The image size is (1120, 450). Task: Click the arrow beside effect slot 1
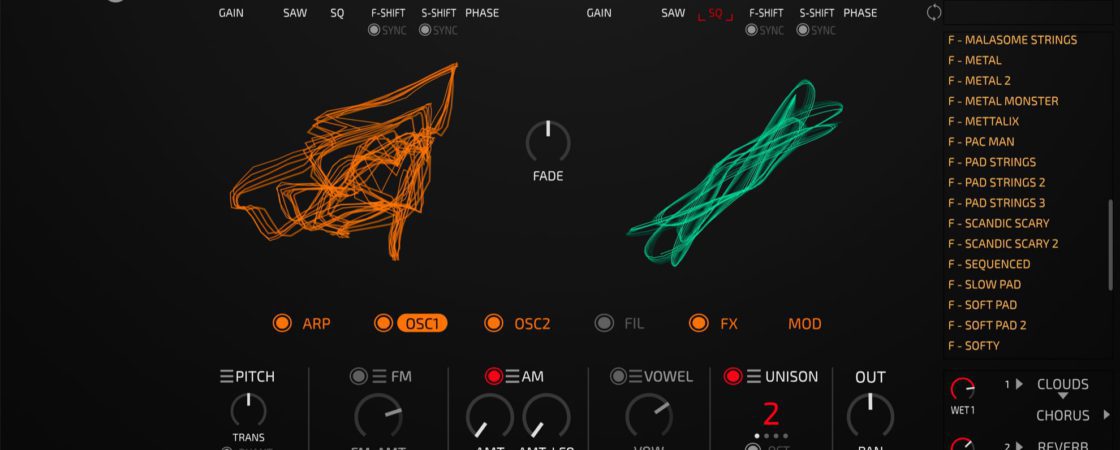[x=1019, y=384]
